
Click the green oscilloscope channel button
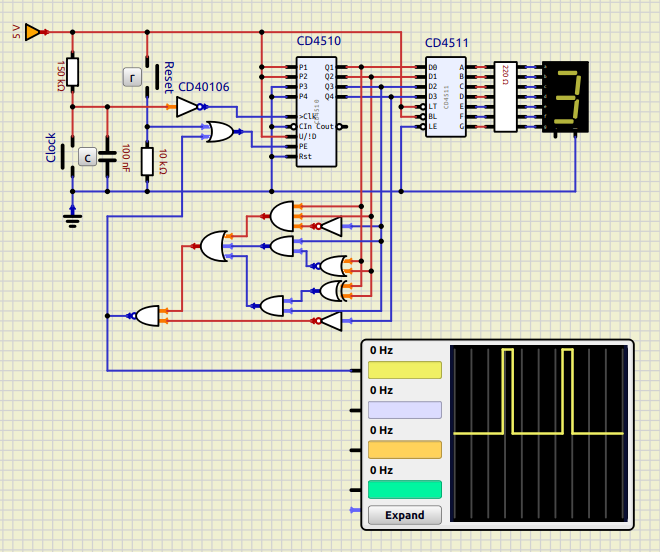pyautogui.click(x=405, y=489)
